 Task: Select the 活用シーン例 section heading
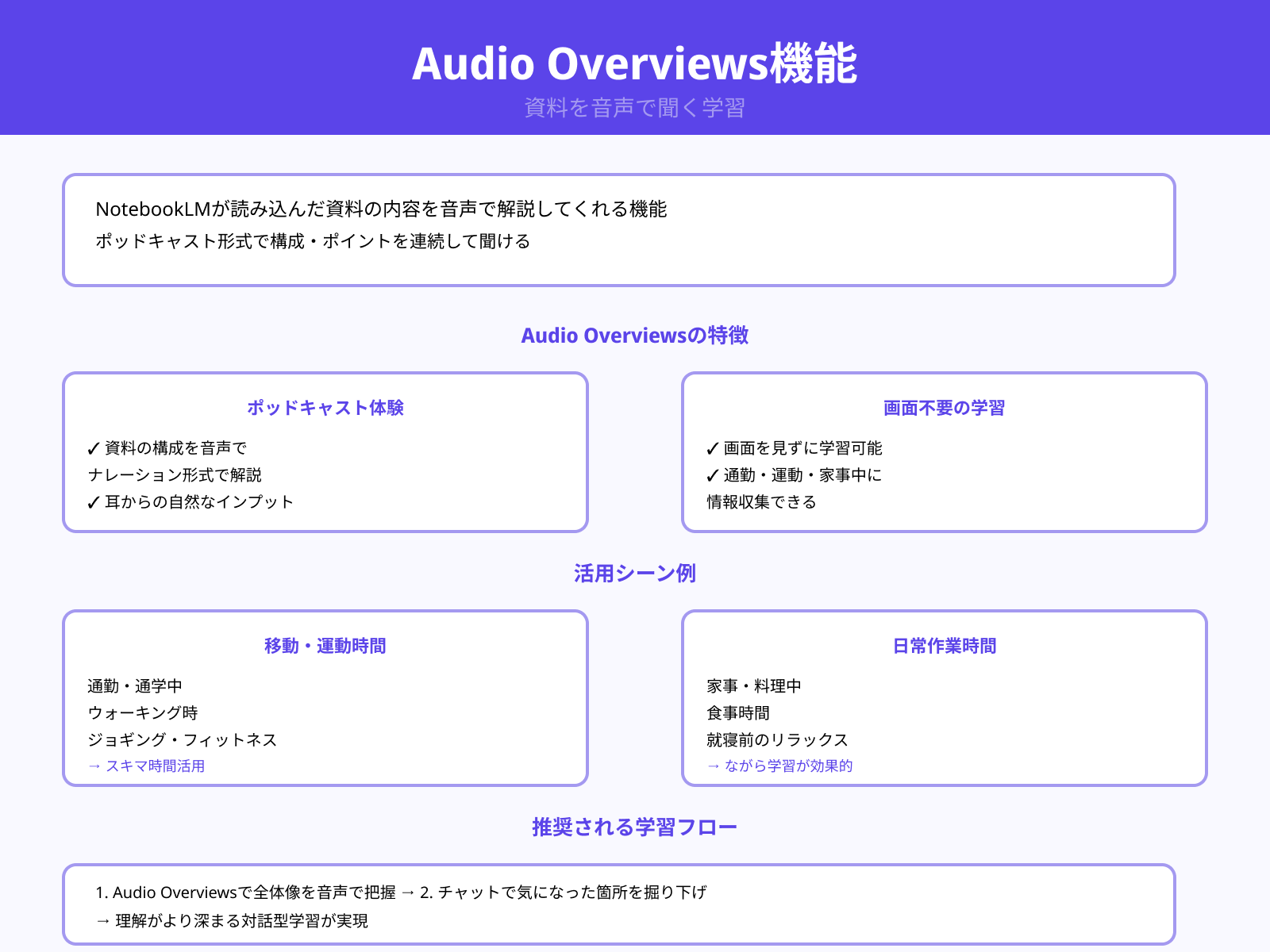[635, 574]
